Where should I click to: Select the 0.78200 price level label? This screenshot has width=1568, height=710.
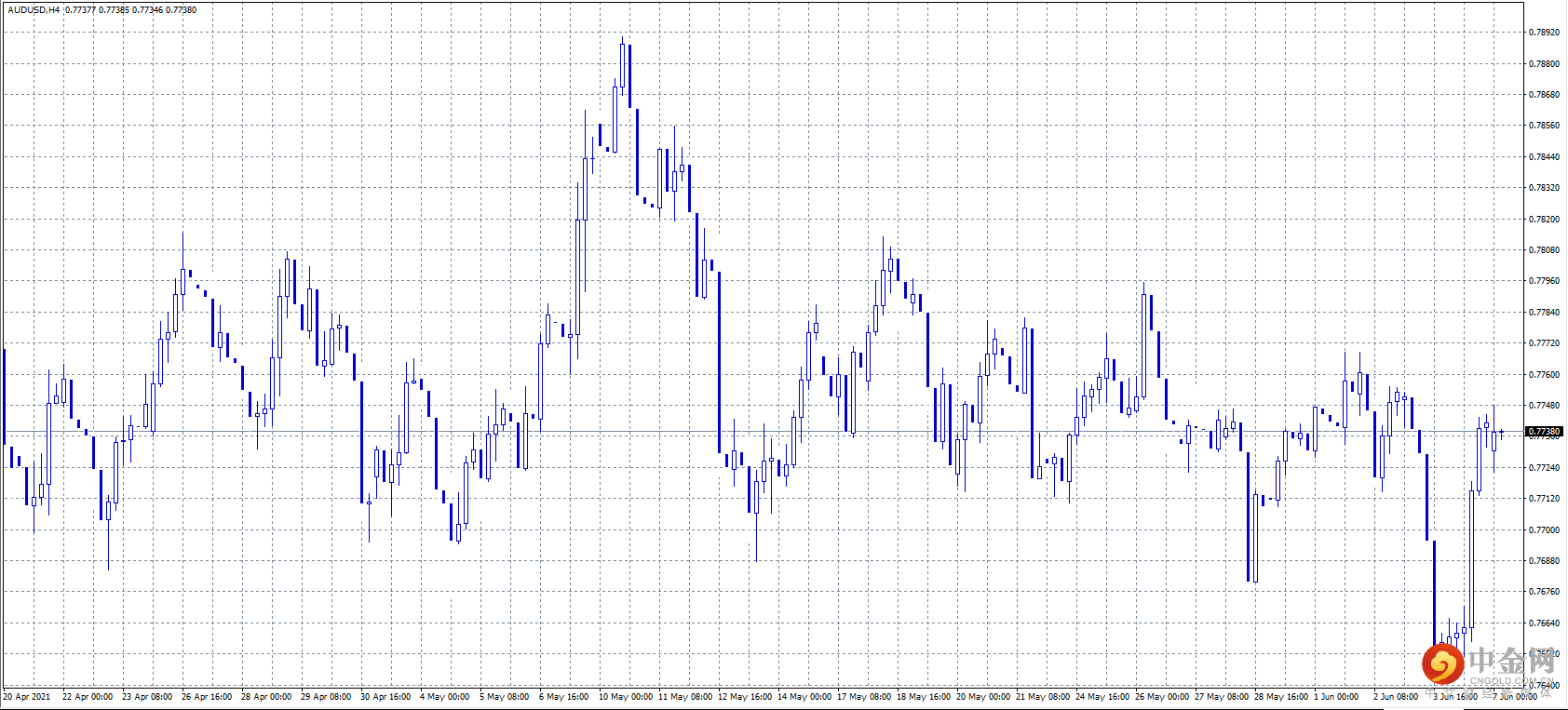pos(1544,220)
